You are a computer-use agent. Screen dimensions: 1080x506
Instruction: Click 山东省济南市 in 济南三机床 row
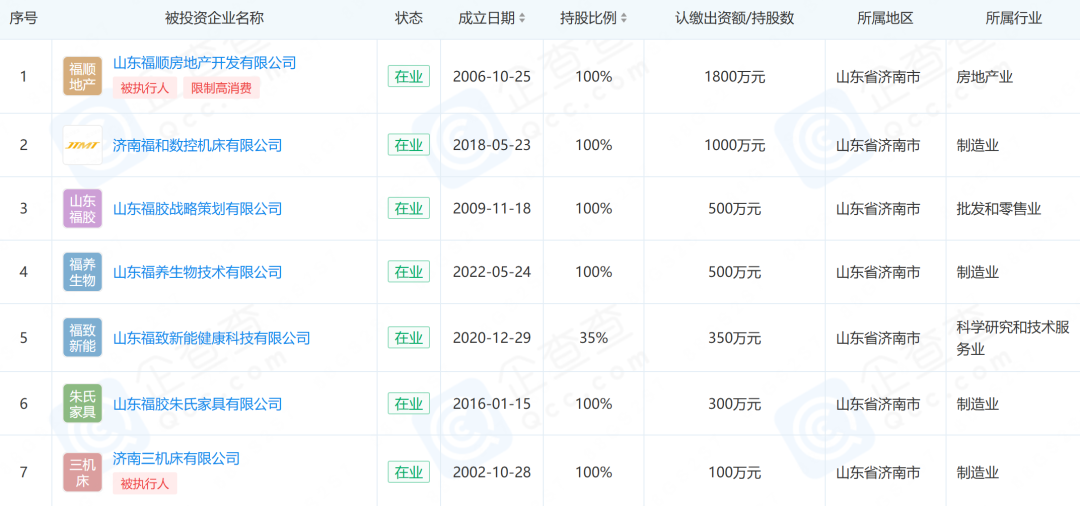(x=878, y=472)
